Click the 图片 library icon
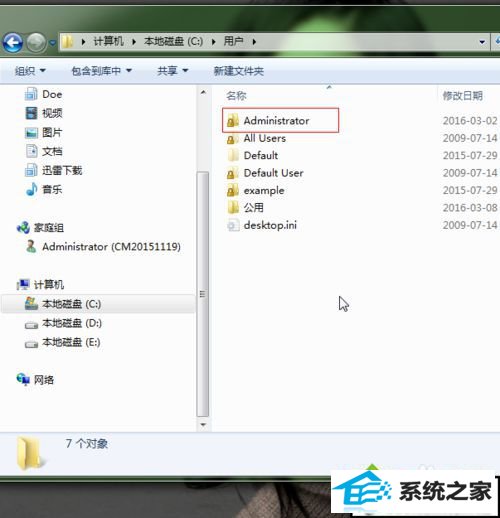Screen dimensions: 500x518 31,132
